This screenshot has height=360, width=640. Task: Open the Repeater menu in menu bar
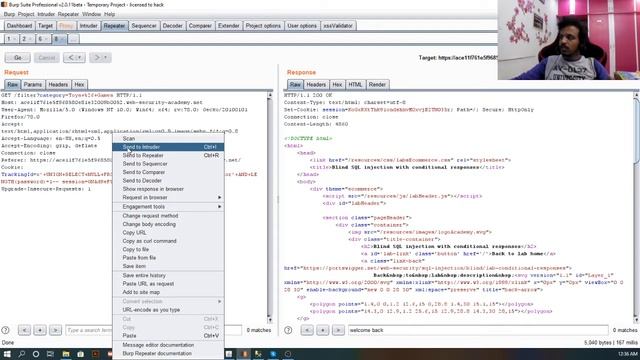[x=68, y=14]
